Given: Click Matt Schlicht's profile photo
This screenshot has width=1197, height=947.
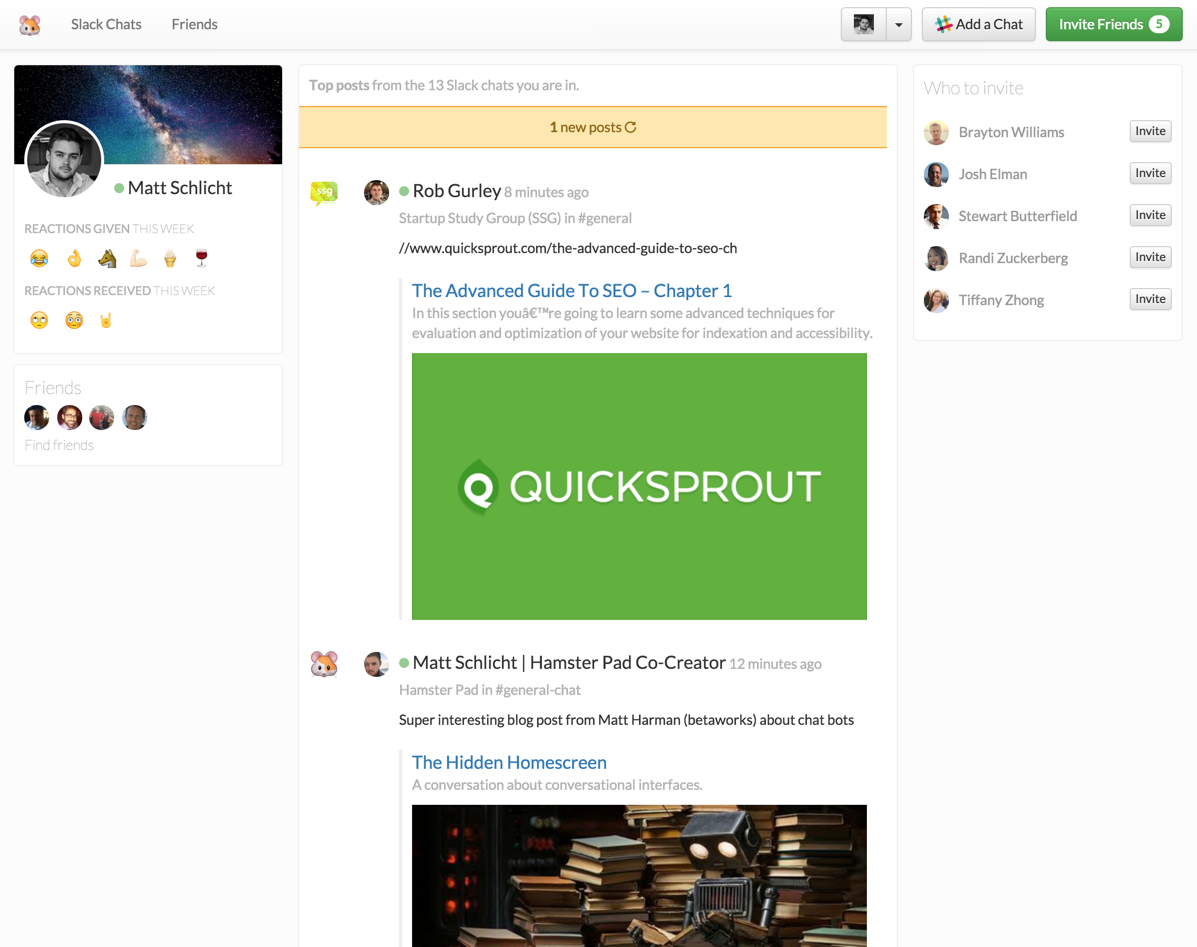Looking at the screenshot, I should [x=64, y=159].
